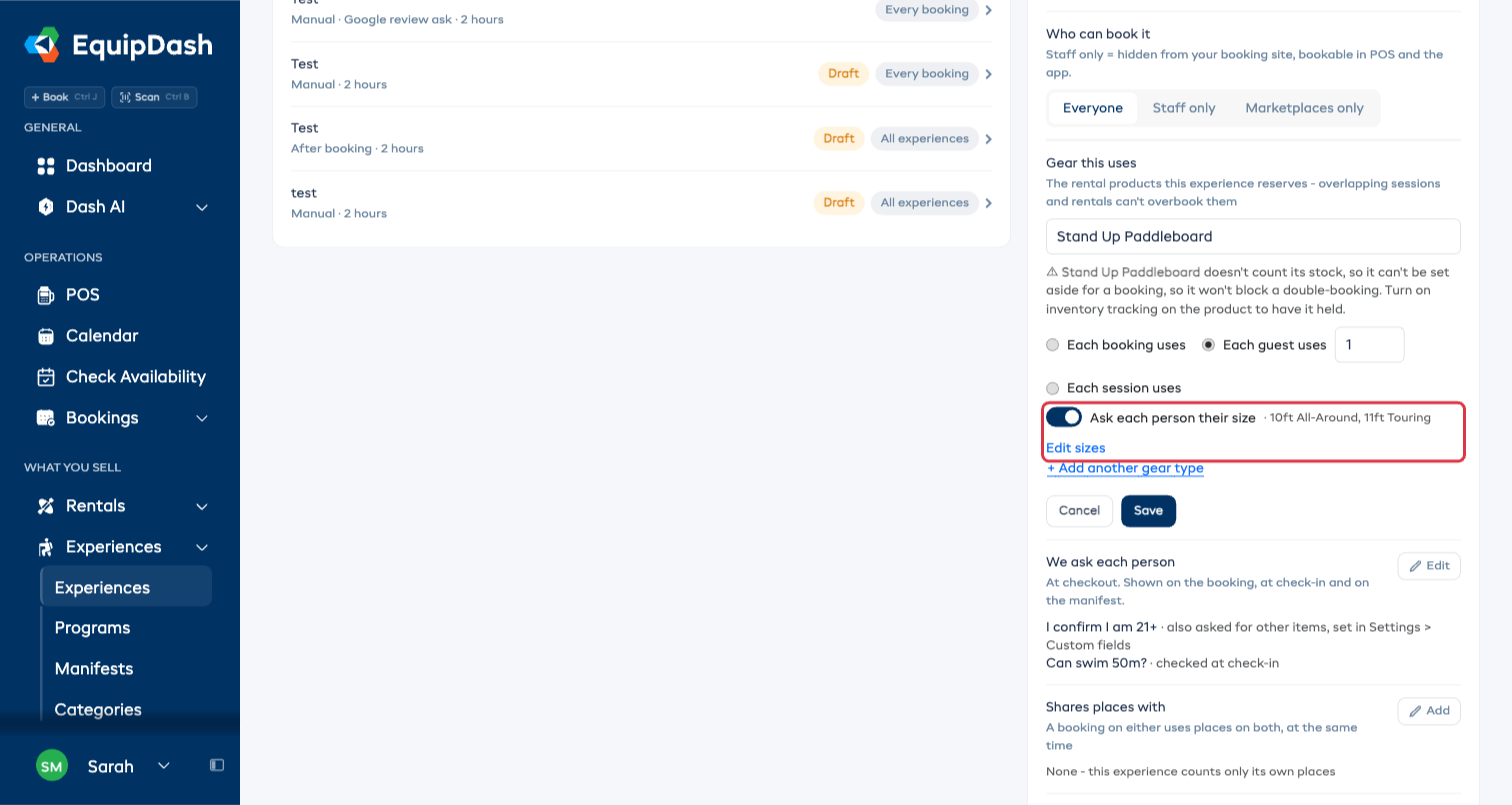The width and height of the screenshot is (1512, 805).
Task: Click the Stand Up Paddleboard gear field
Action: [1253, 237]
